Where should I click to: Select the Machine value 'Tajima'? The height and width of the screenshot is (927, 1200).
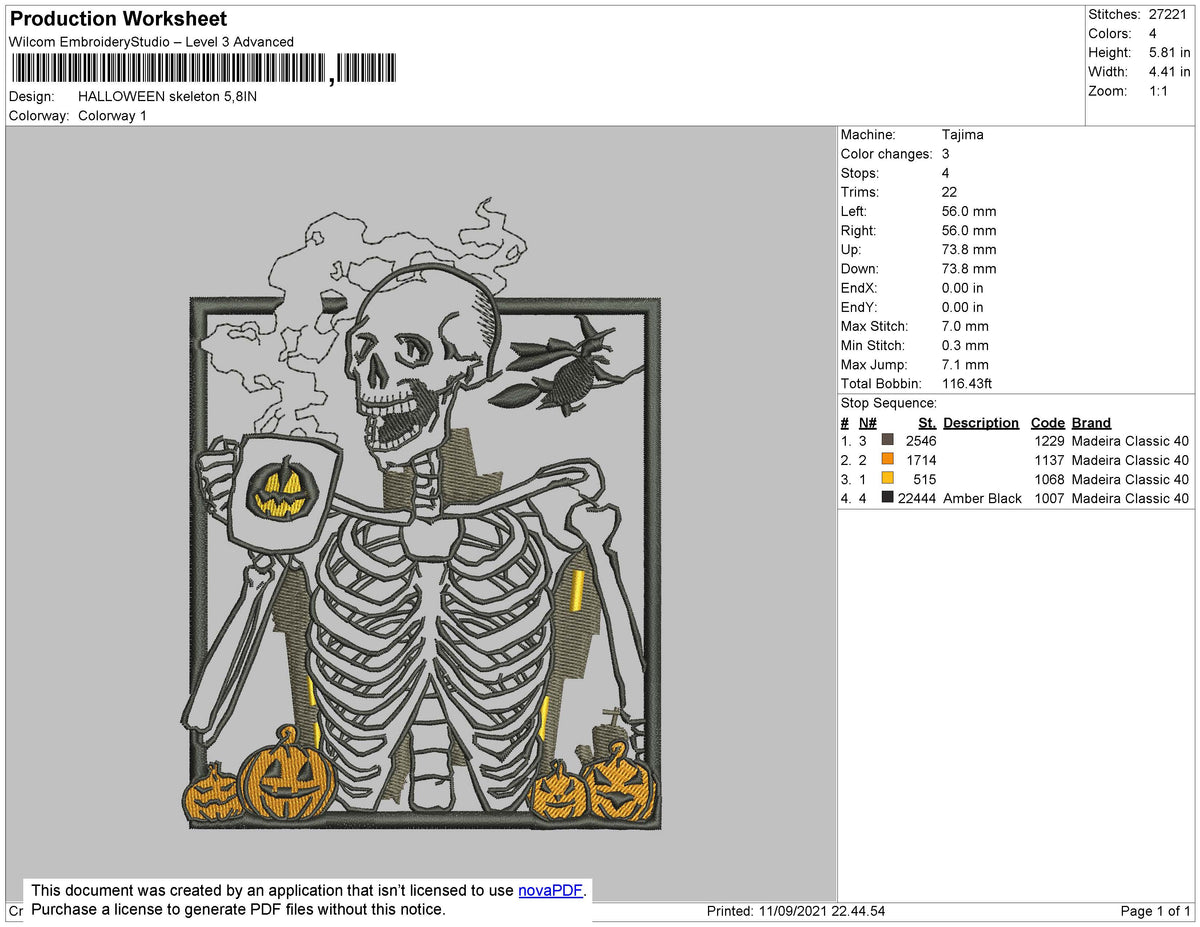click(962, 134)
